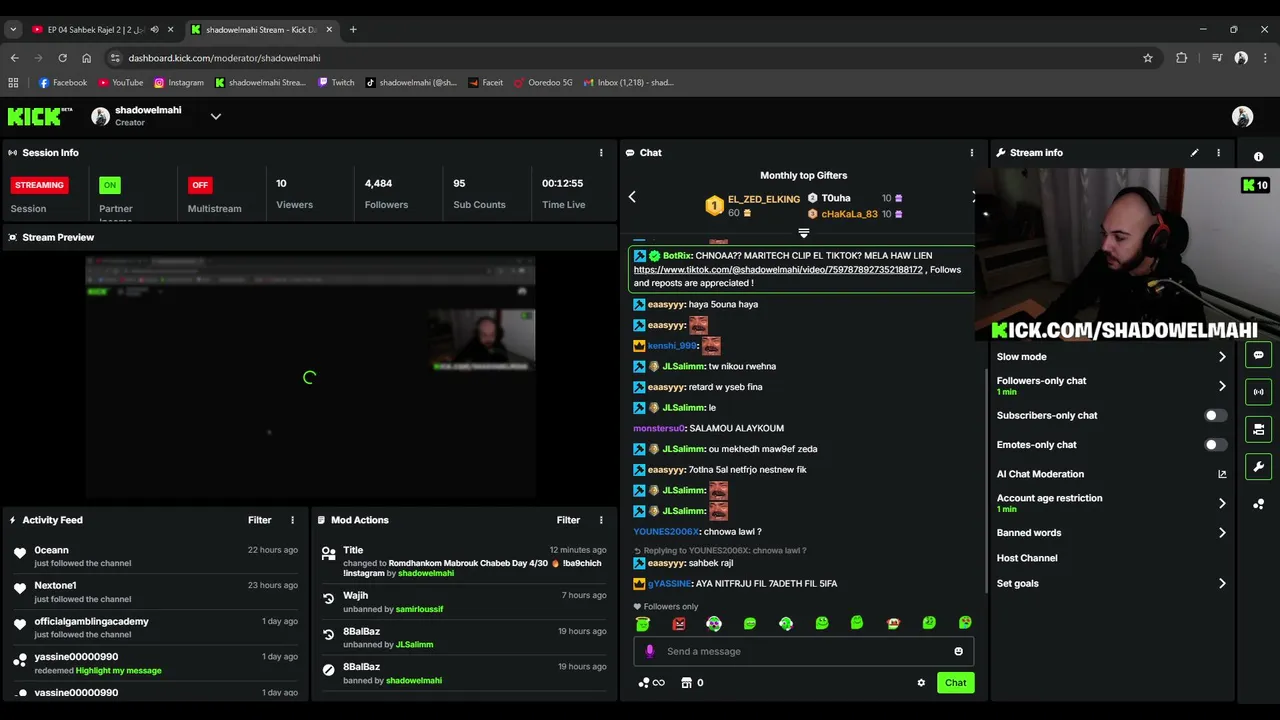Screen dimensions: 1280x720
Task: Click the Chrome address bar URL
Action: [224, 58]
